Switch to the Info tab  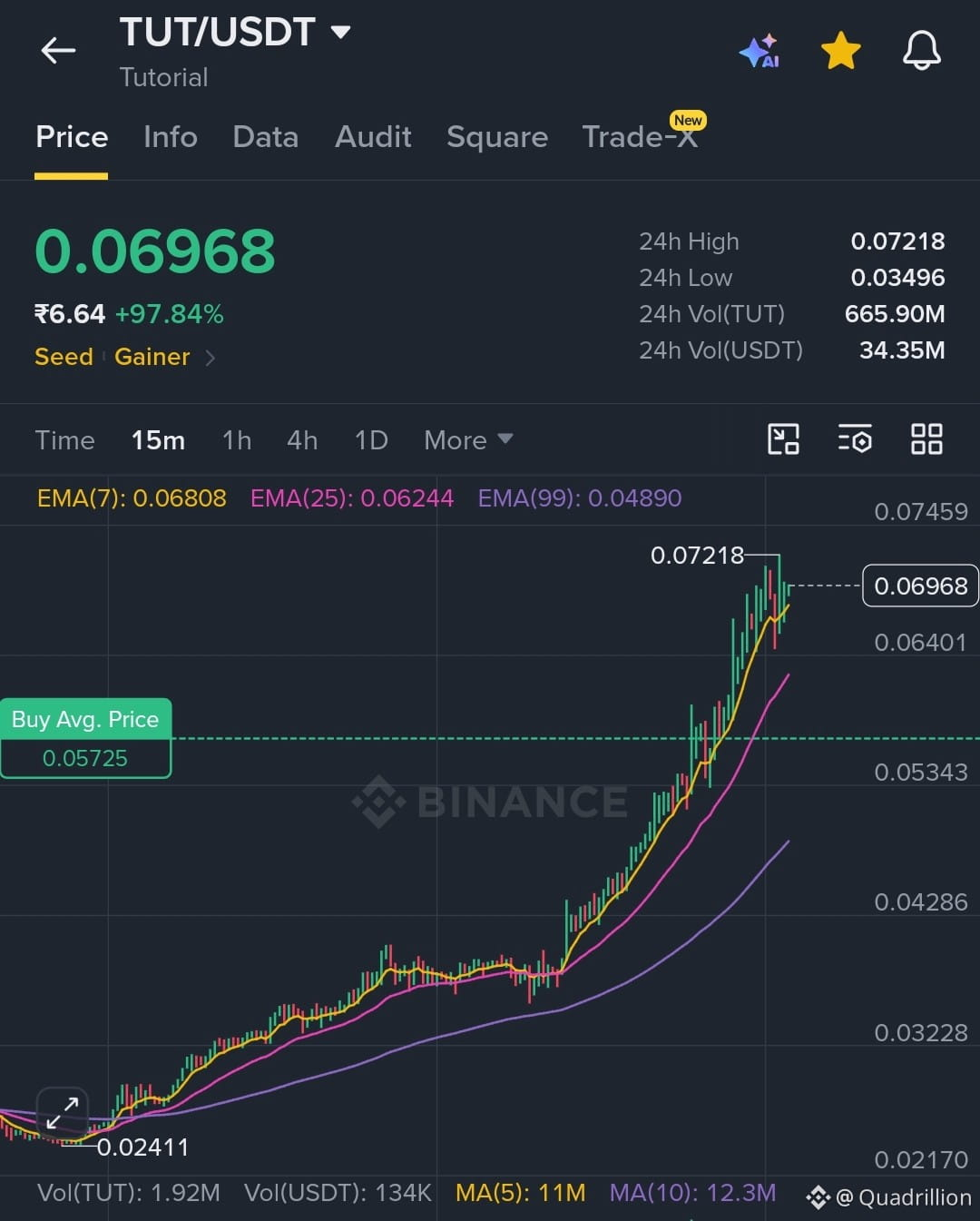pos(171,137)
